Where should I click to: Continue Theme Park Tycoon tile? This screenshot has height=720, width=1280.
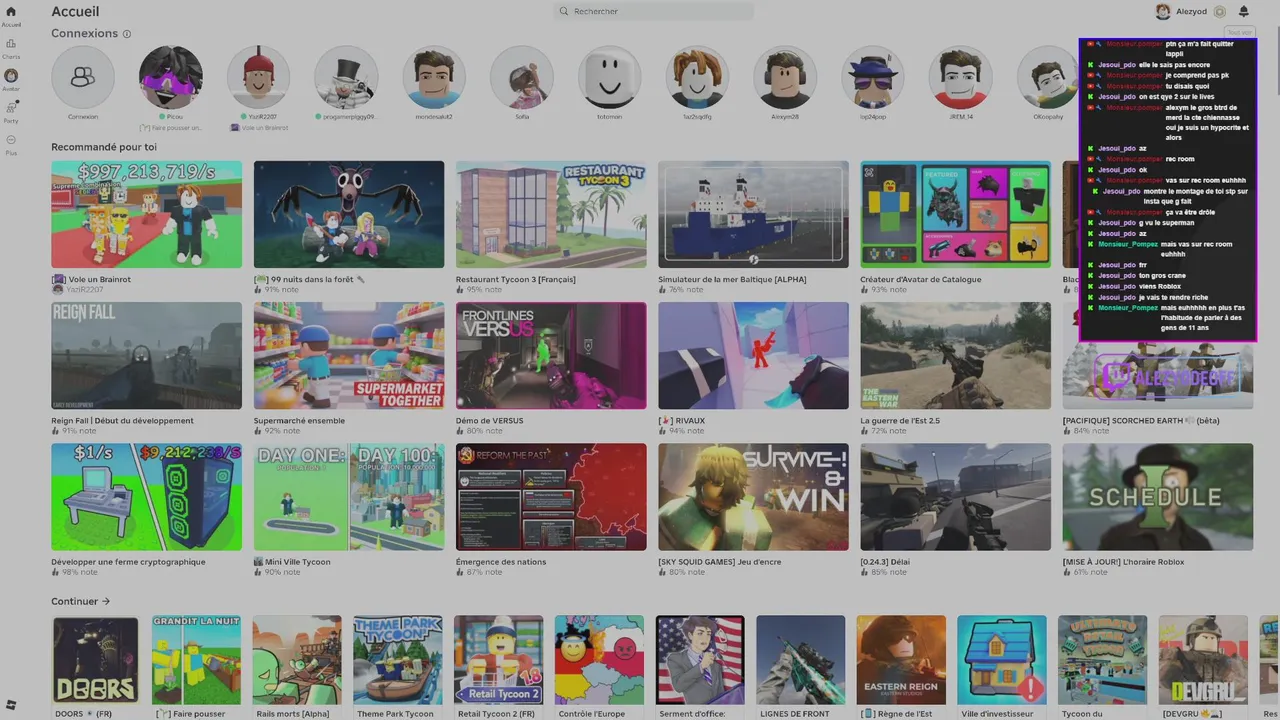pyautogui.click(x=398, y=660)
